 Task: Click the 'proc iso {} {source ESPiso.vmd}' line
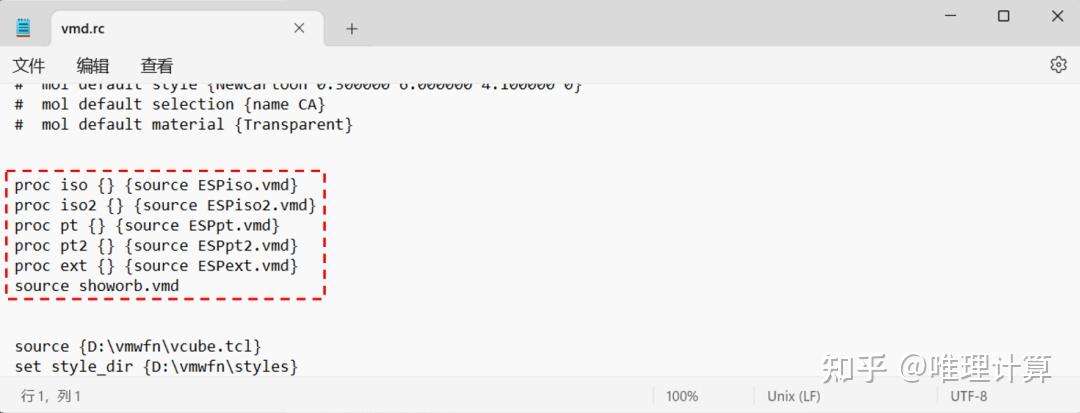point(156,185)
